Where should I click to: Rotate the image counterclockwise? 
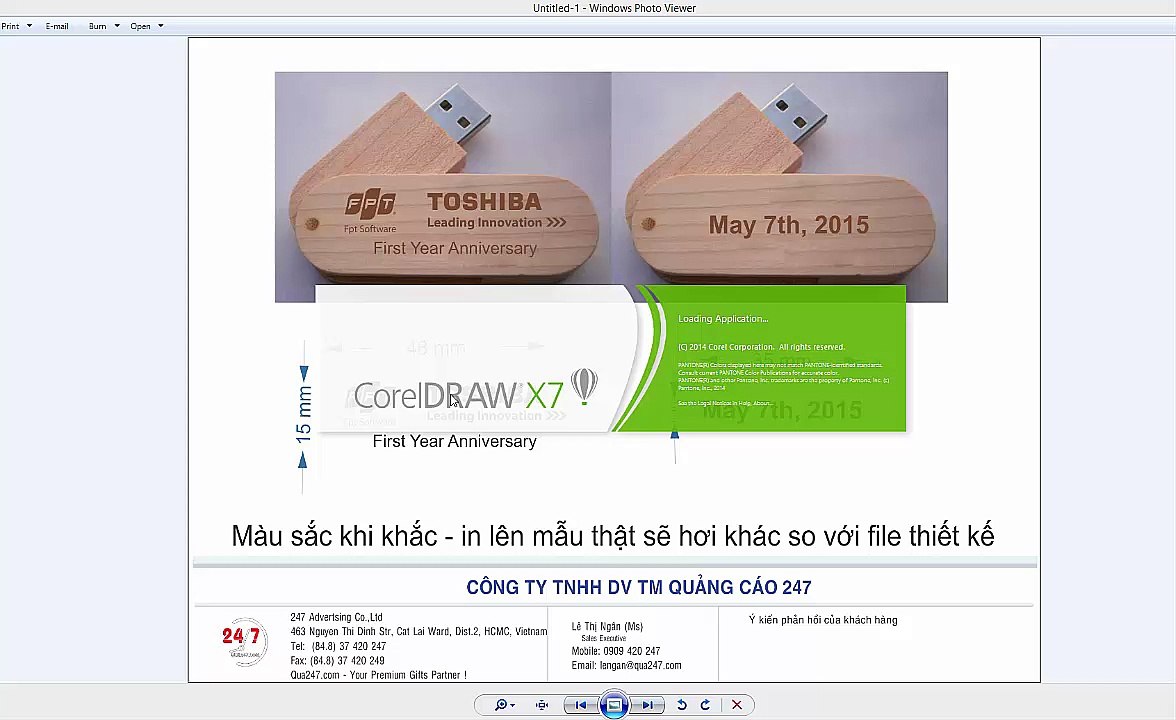point(682,705)
